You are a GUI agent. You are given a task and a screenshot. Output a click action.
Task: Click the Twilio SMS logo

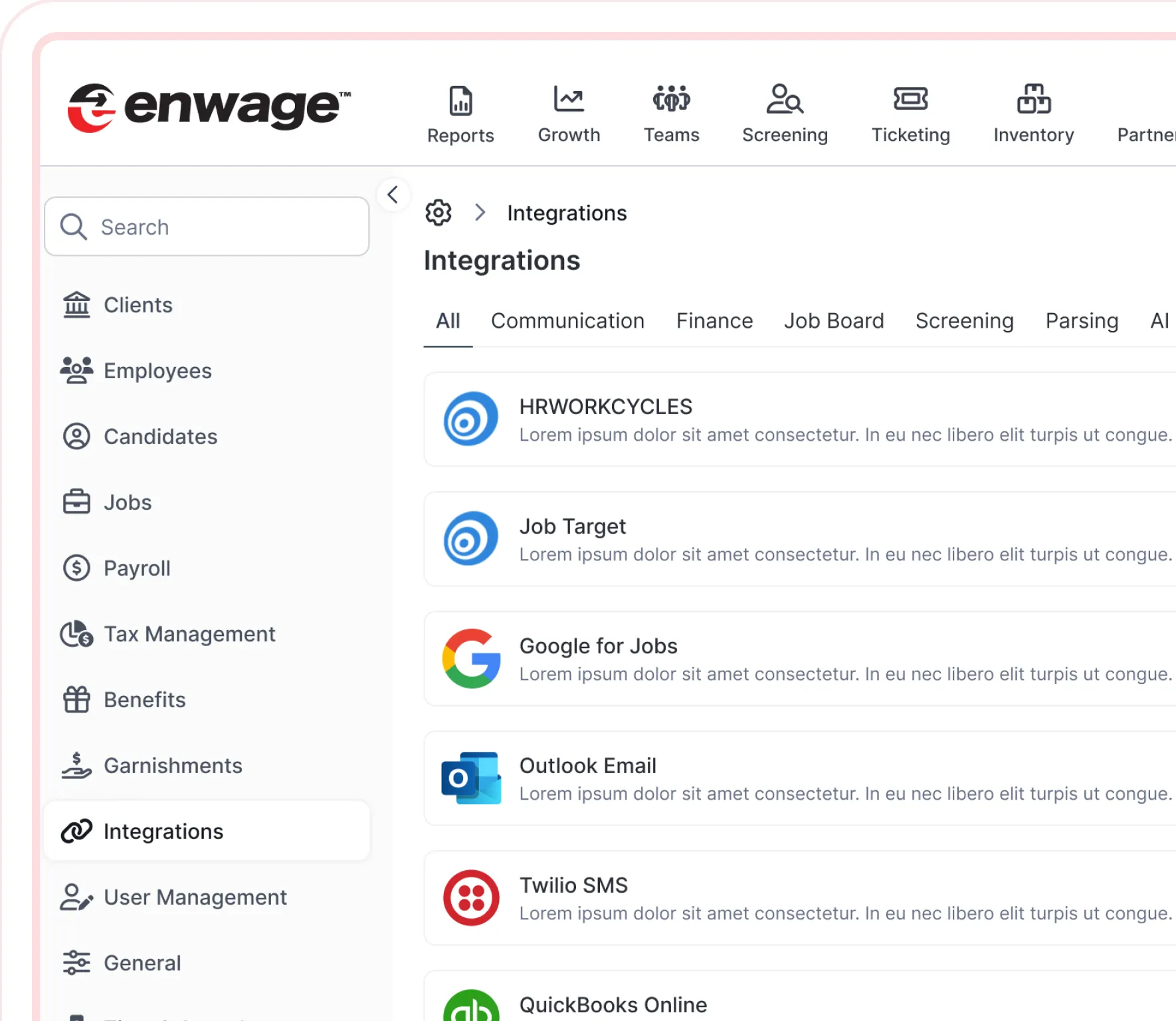pos(471,898)
